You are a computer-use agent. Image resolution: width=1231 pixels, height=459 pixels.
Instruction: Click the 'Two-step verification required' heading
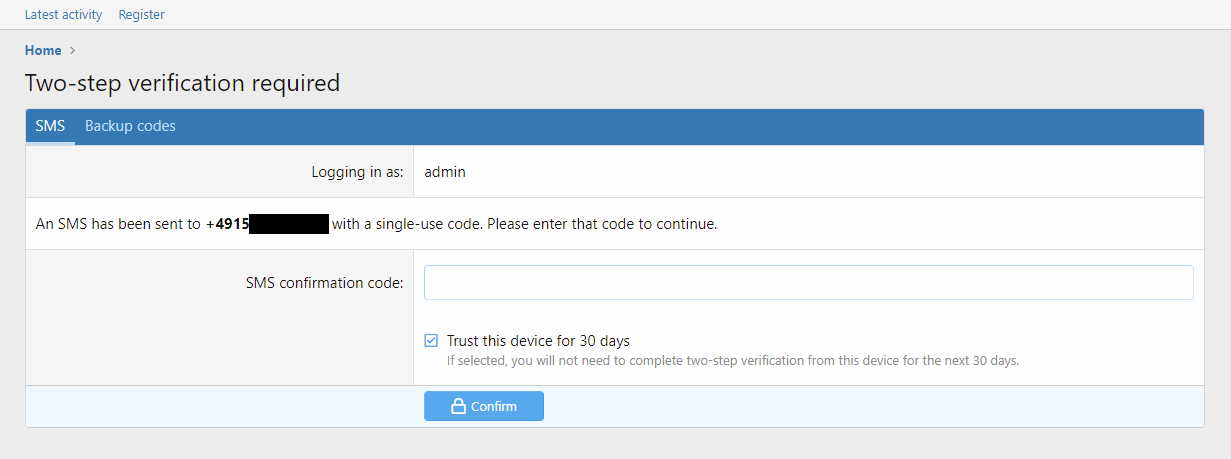point(182,82)
